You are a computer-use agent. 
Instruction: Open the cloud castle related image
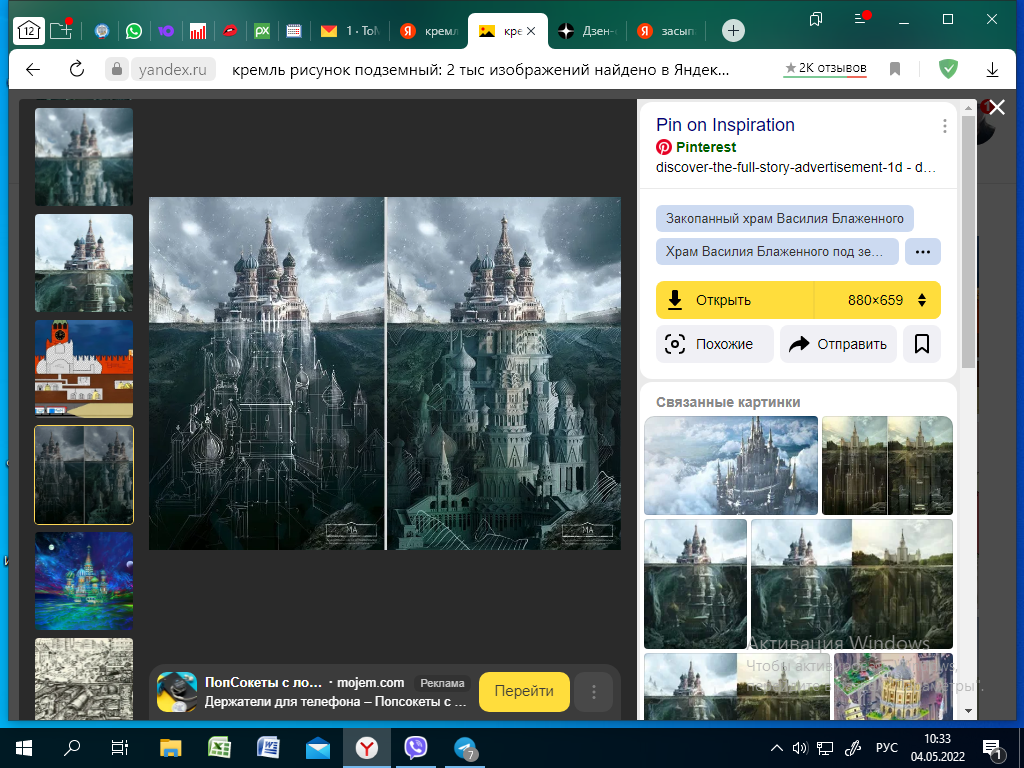[x=731, y=466]
